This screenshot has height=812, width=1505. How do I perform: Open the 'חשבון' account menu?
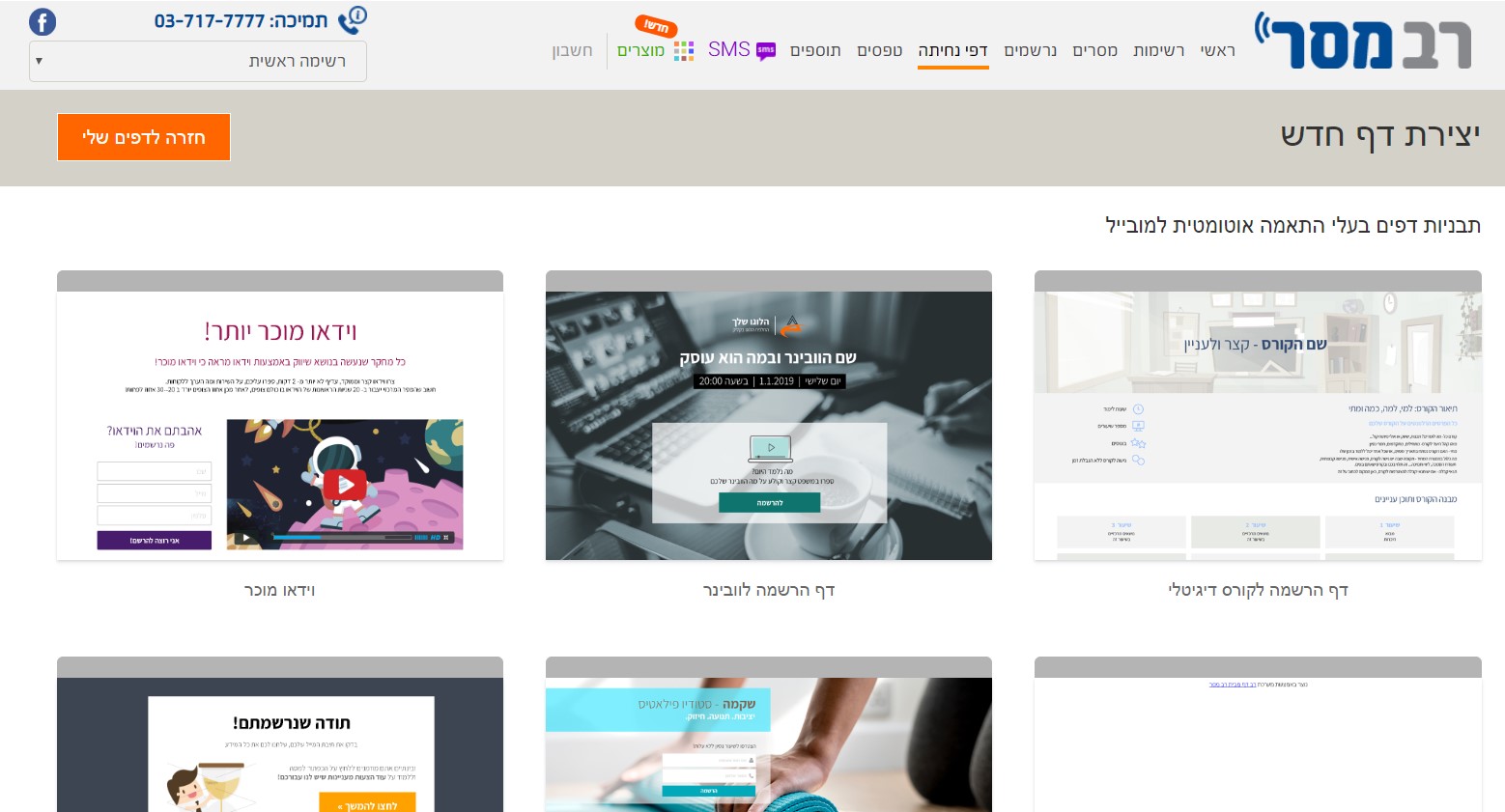tap(572, 50)
